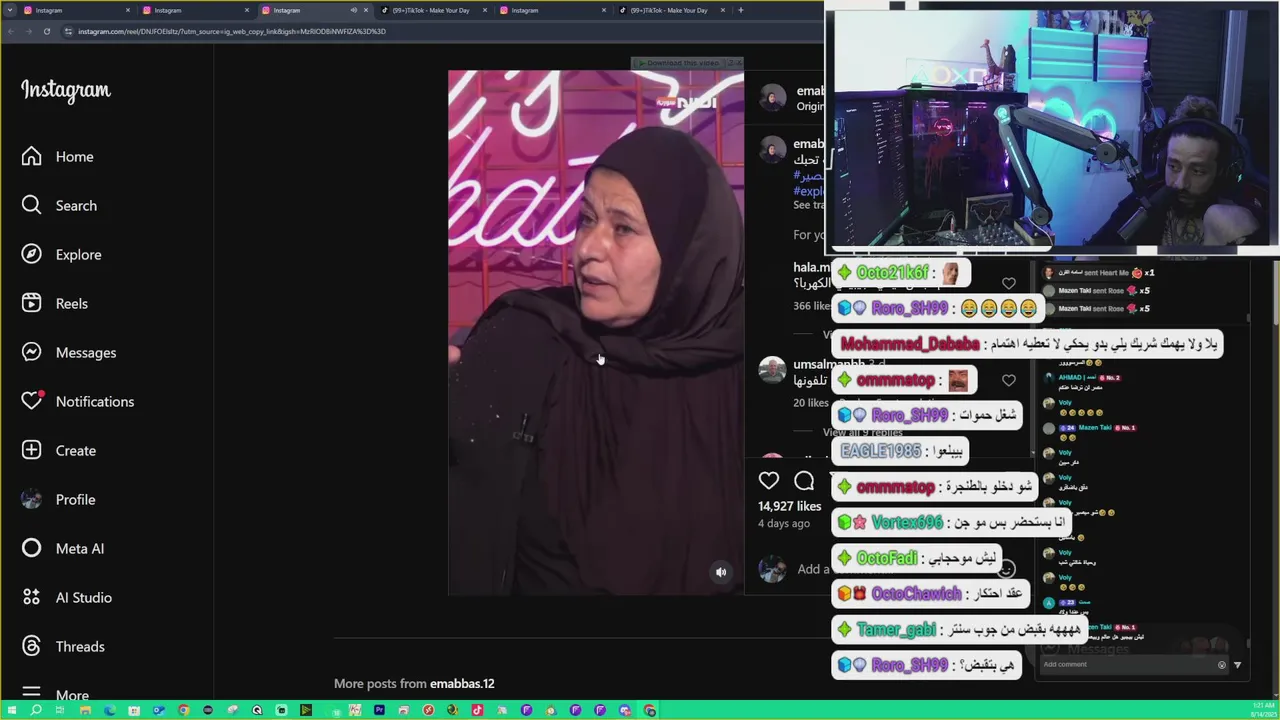Open AI Studio in the sidebar
This screenshot has width=1280, height=720.
click(67, 598)
